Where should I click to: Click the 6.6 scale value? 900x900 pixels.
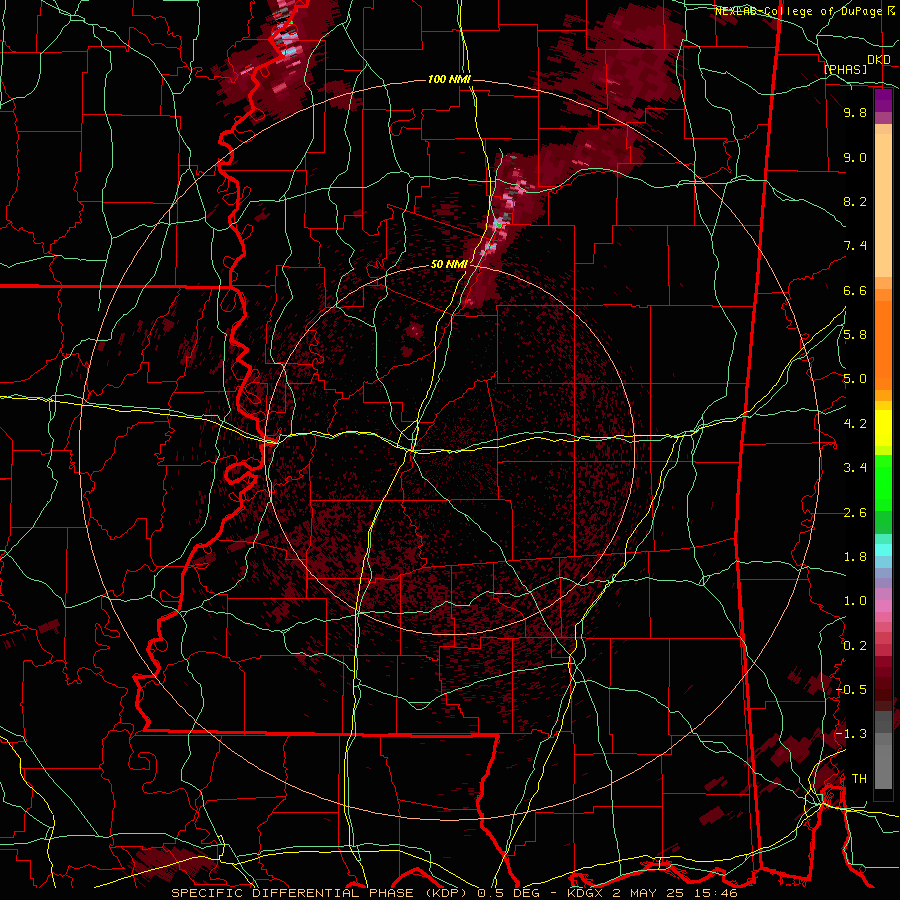pos(855,290)
